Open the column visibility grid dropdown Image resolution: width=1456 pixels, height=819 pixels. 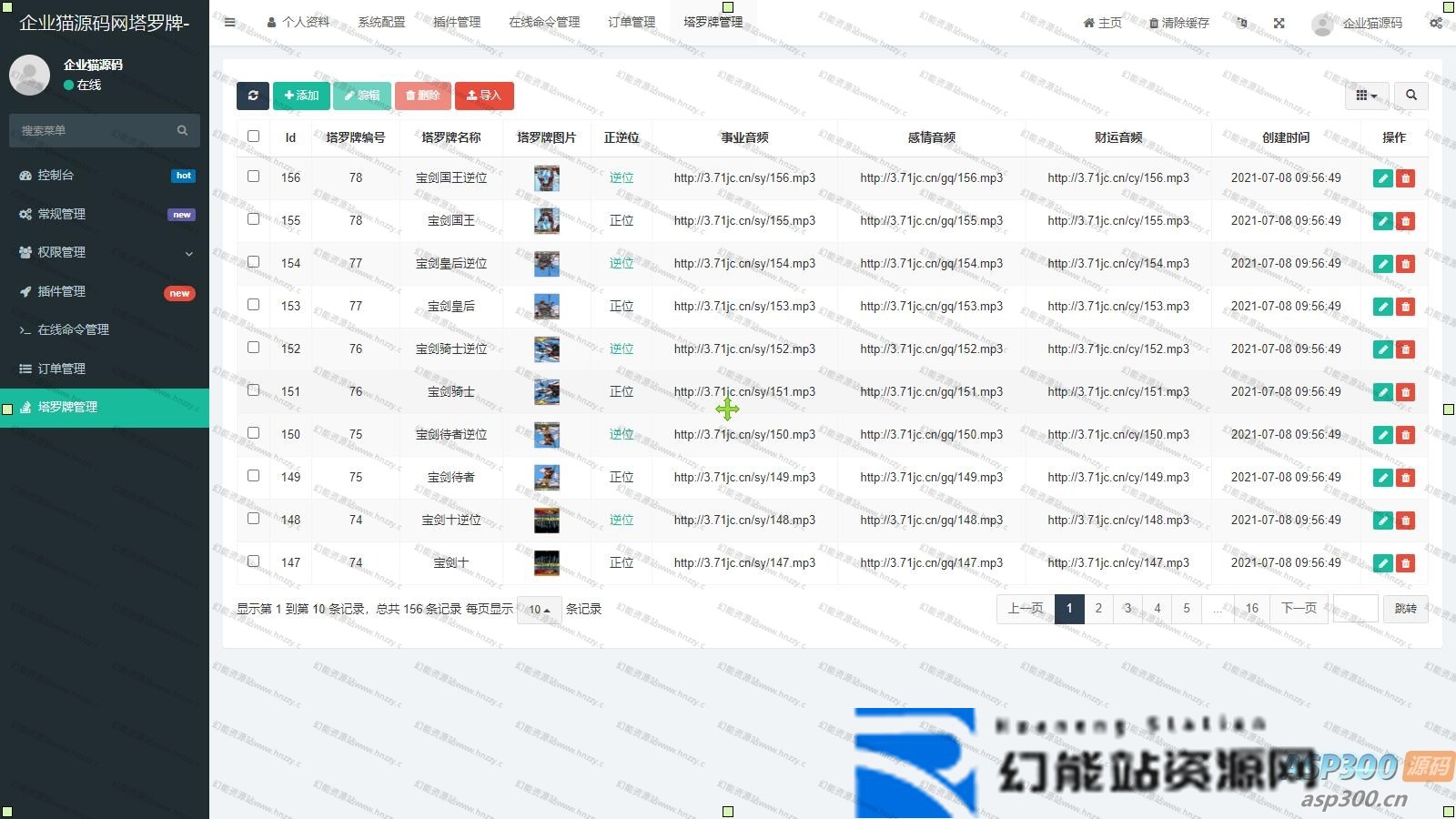1366,96
